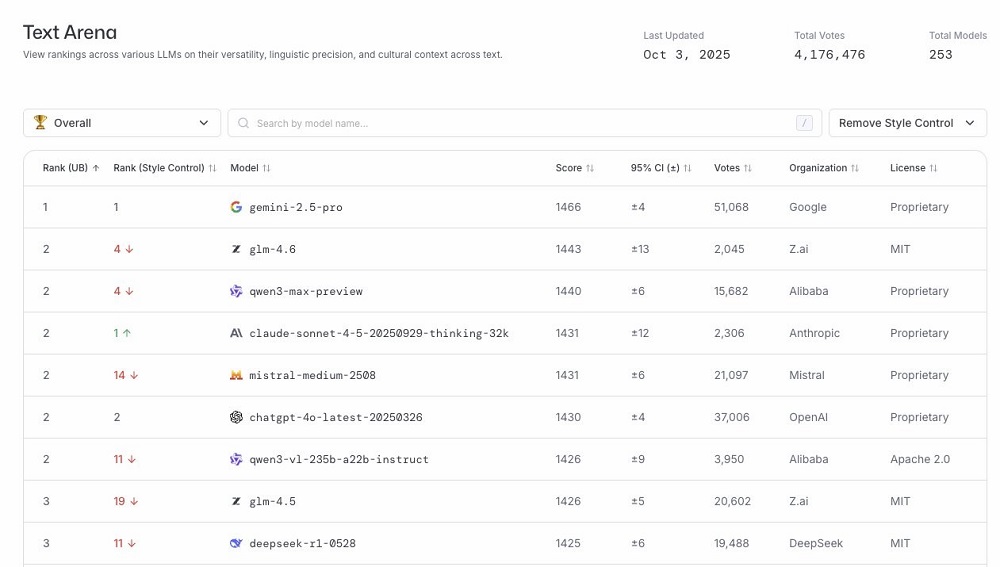Expand the Remove Style Control dropdown
This screenshot has height=567, width=1000.
click(x=907, y=123)
